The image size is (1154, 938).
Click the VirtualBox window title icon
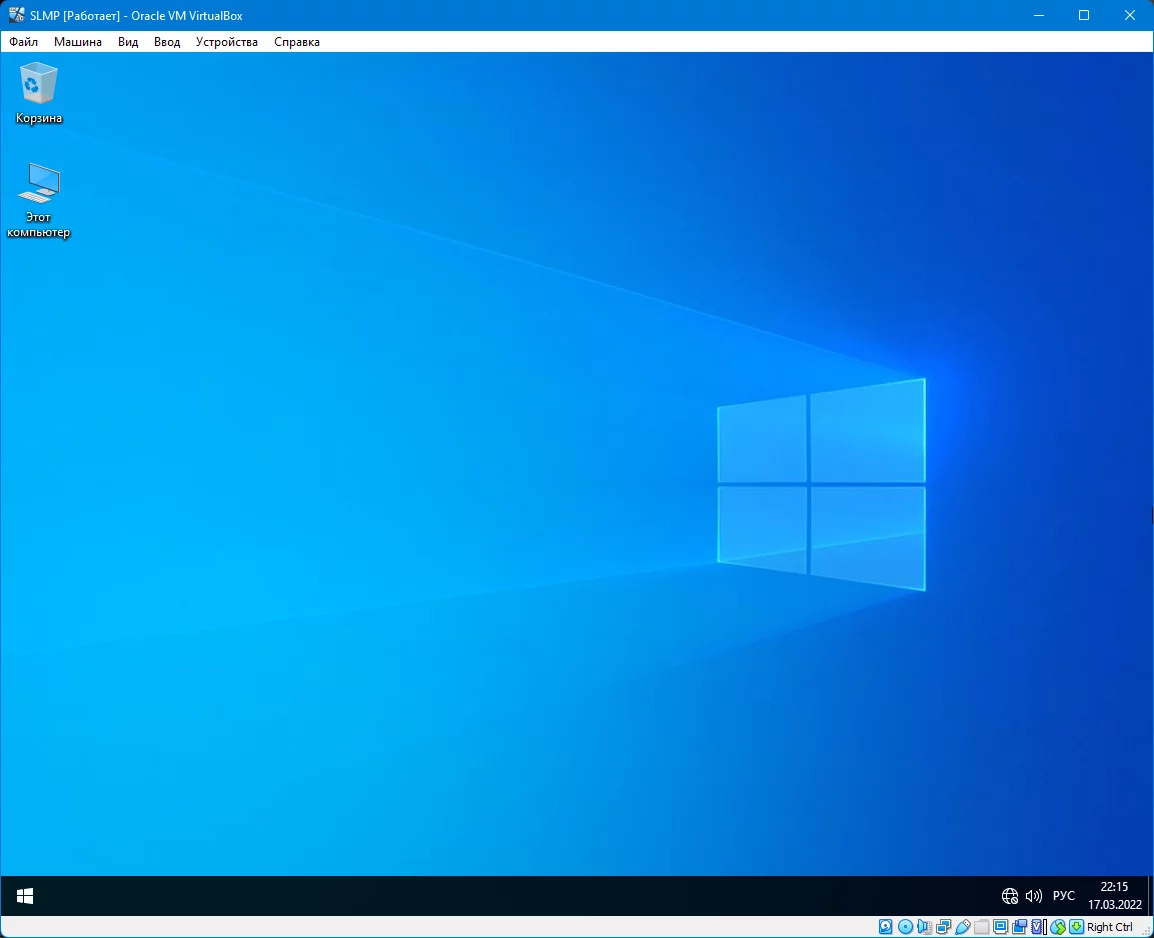pos(16,15)
